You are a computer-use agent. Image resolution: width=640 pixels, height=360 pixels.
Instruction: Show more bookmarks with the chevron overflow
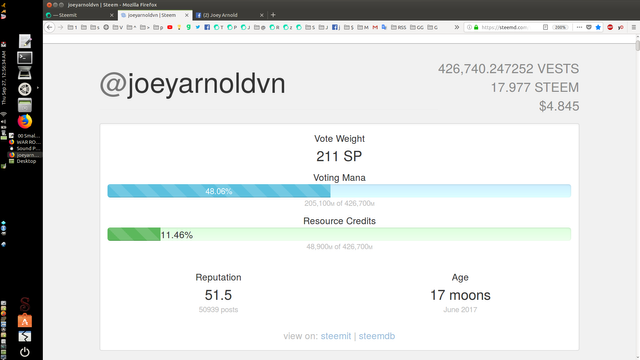tap(457, 27)
